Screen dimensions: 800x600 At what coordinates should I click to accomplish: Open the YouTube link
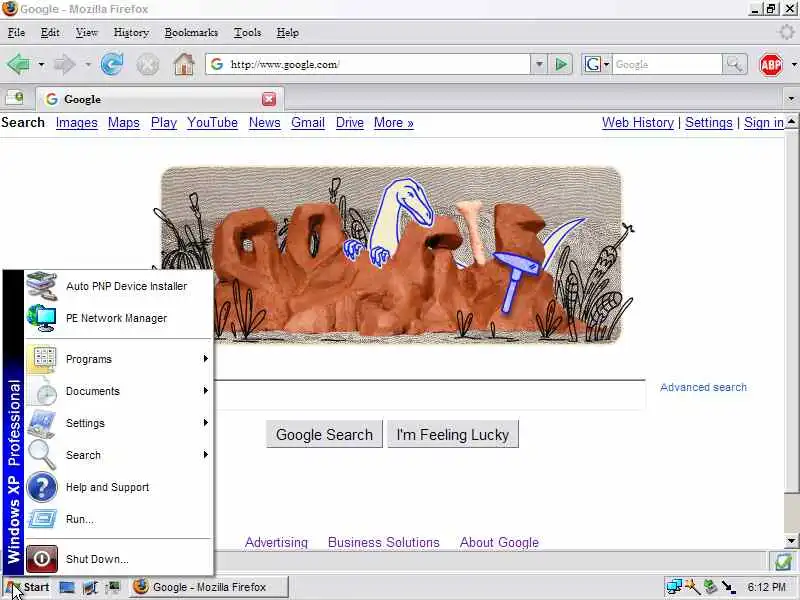click(212, 122)
